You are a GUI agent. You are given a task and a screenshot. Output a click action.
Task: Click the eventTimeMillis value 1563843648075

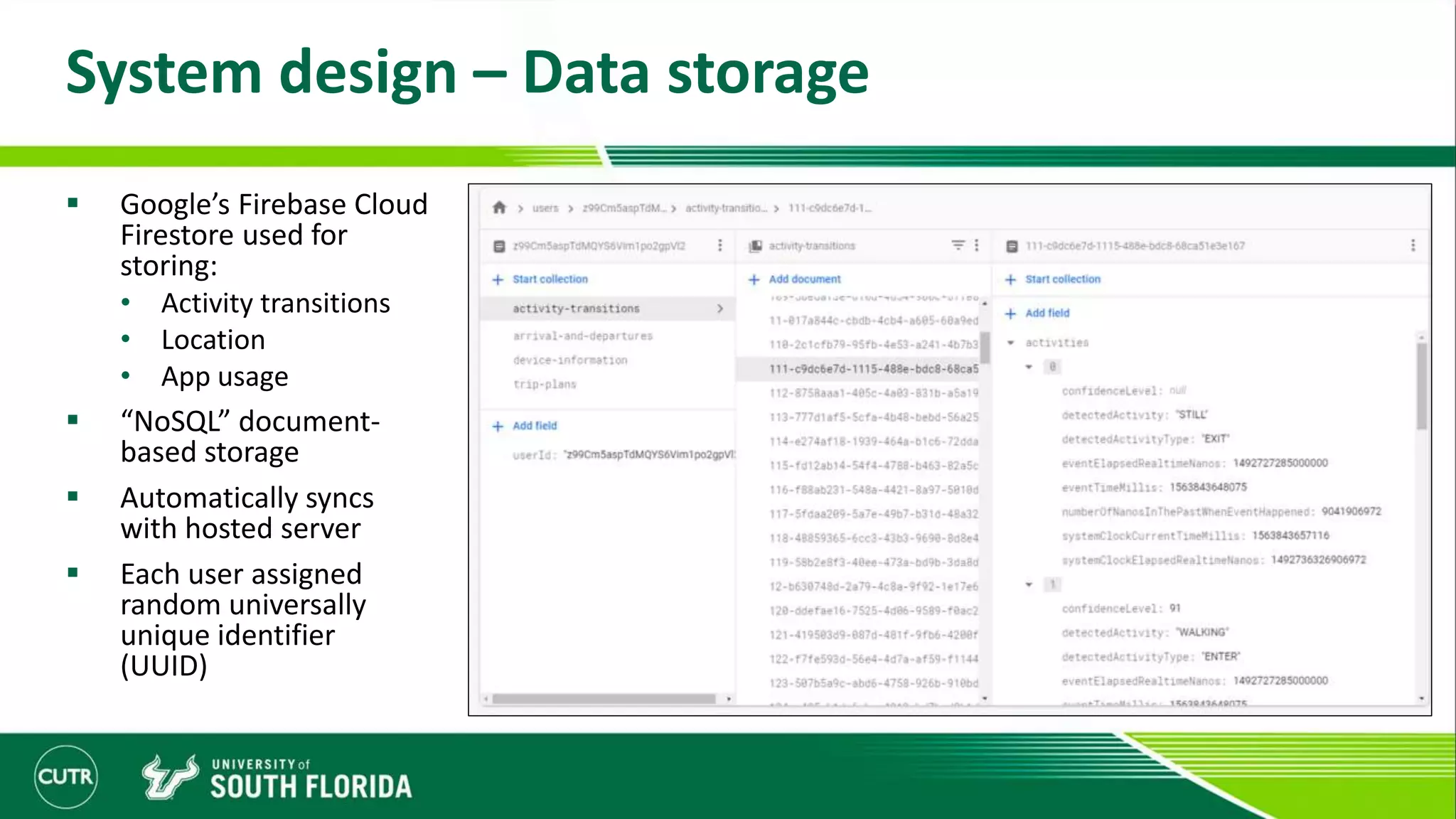click(1209, 487)
